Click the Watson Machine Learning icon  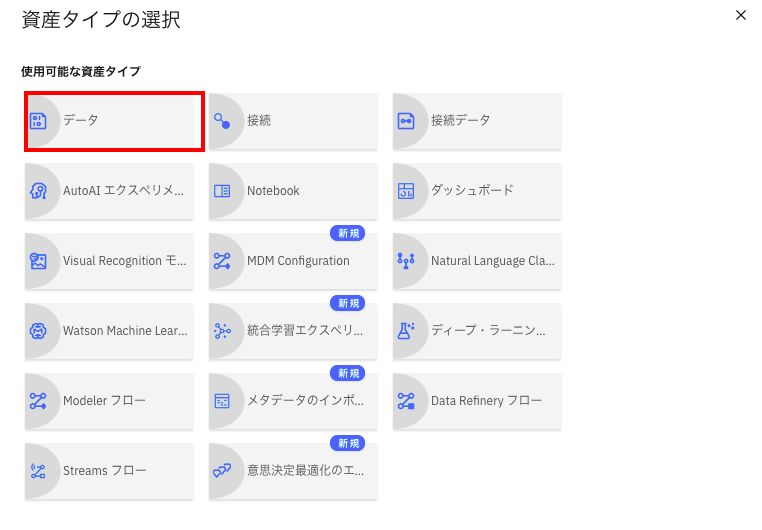[x=38, y=331]
